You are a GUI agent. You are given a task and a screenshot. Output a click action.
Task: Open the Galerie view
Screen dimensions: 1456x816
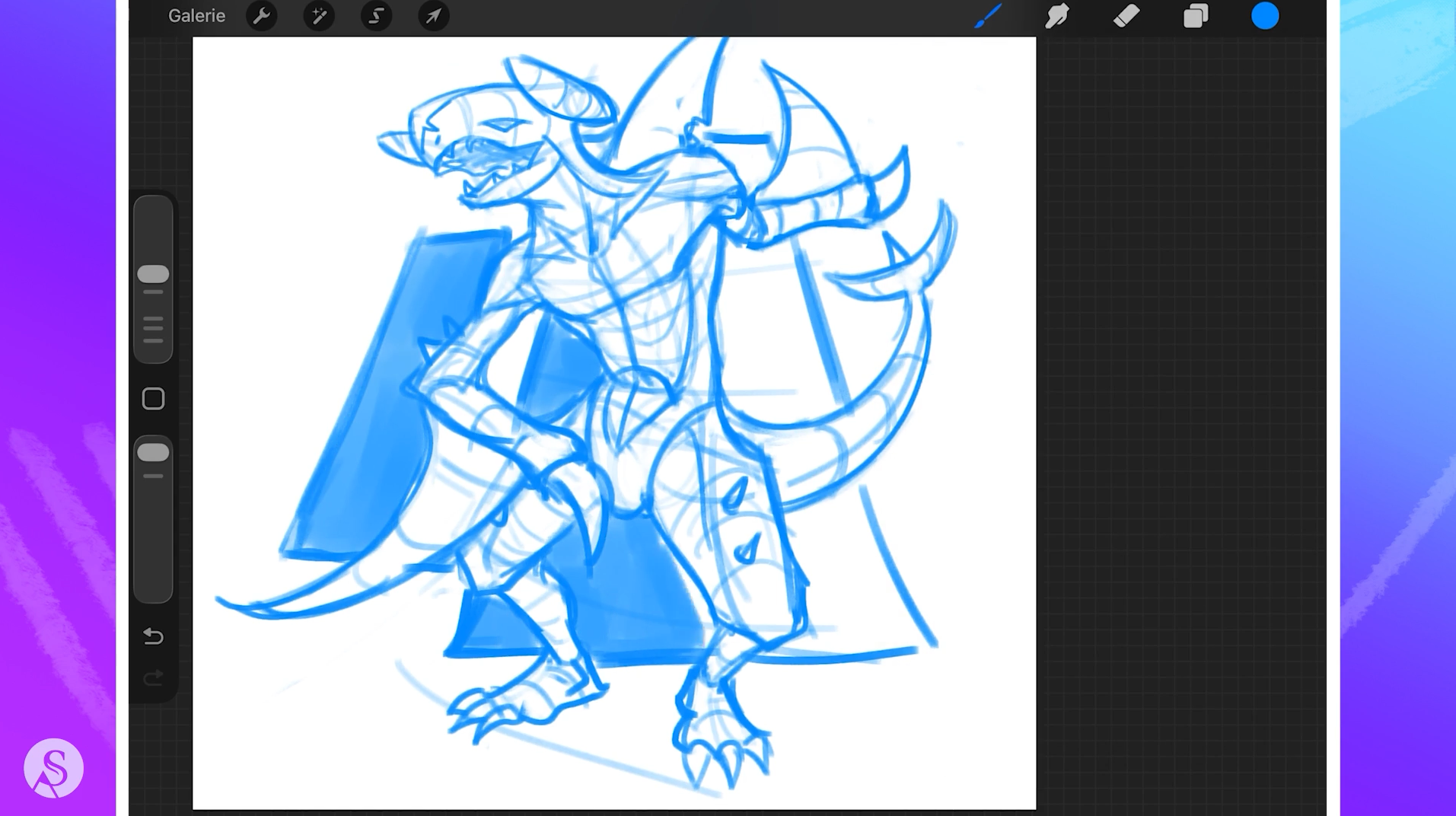pyautogui.click(x=196, y=16)
